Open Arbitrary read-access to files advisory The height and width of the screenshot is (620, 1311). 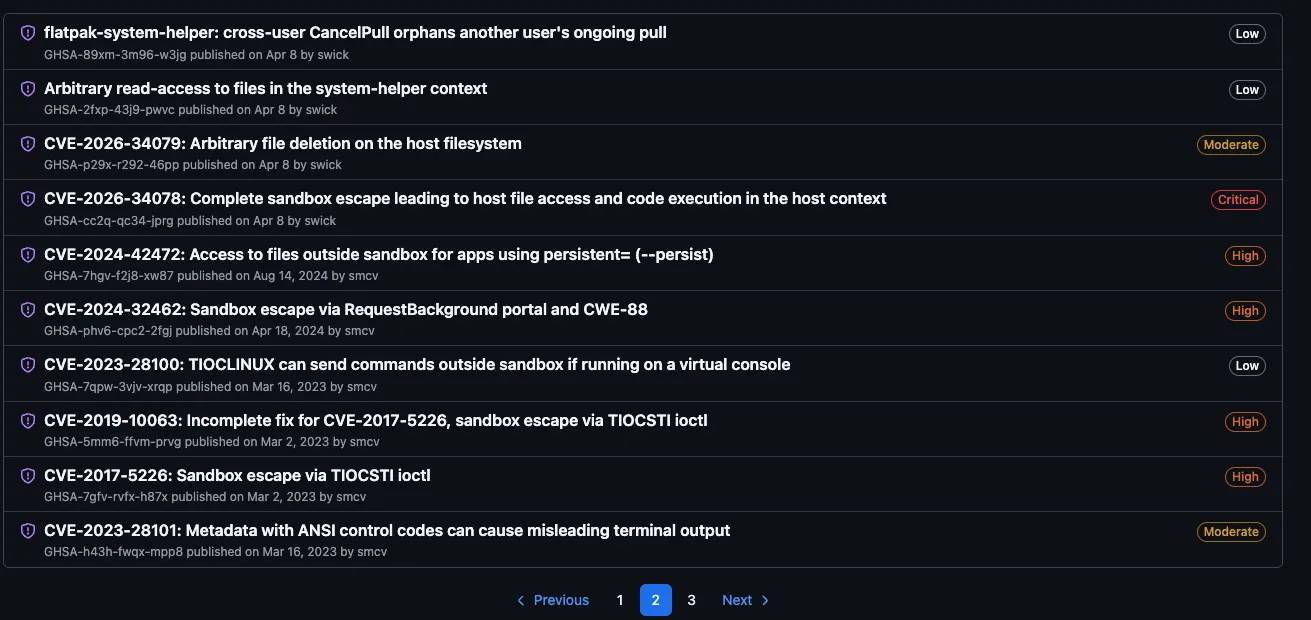pyautogui.click(x=266, y=89)
